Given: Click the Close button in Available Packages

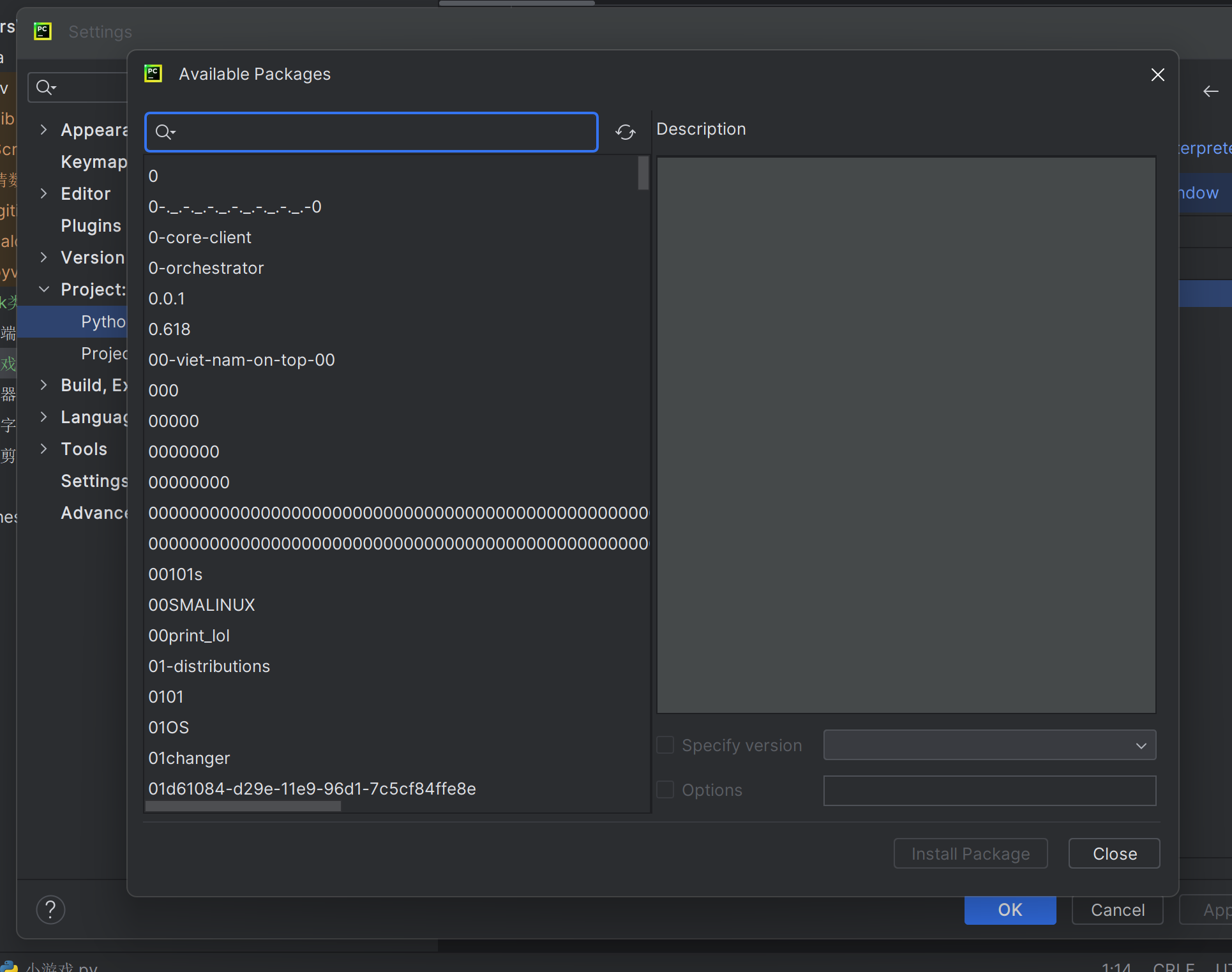Looking at the screenshot, I should pyautogui.click(x=1115, y=853).
